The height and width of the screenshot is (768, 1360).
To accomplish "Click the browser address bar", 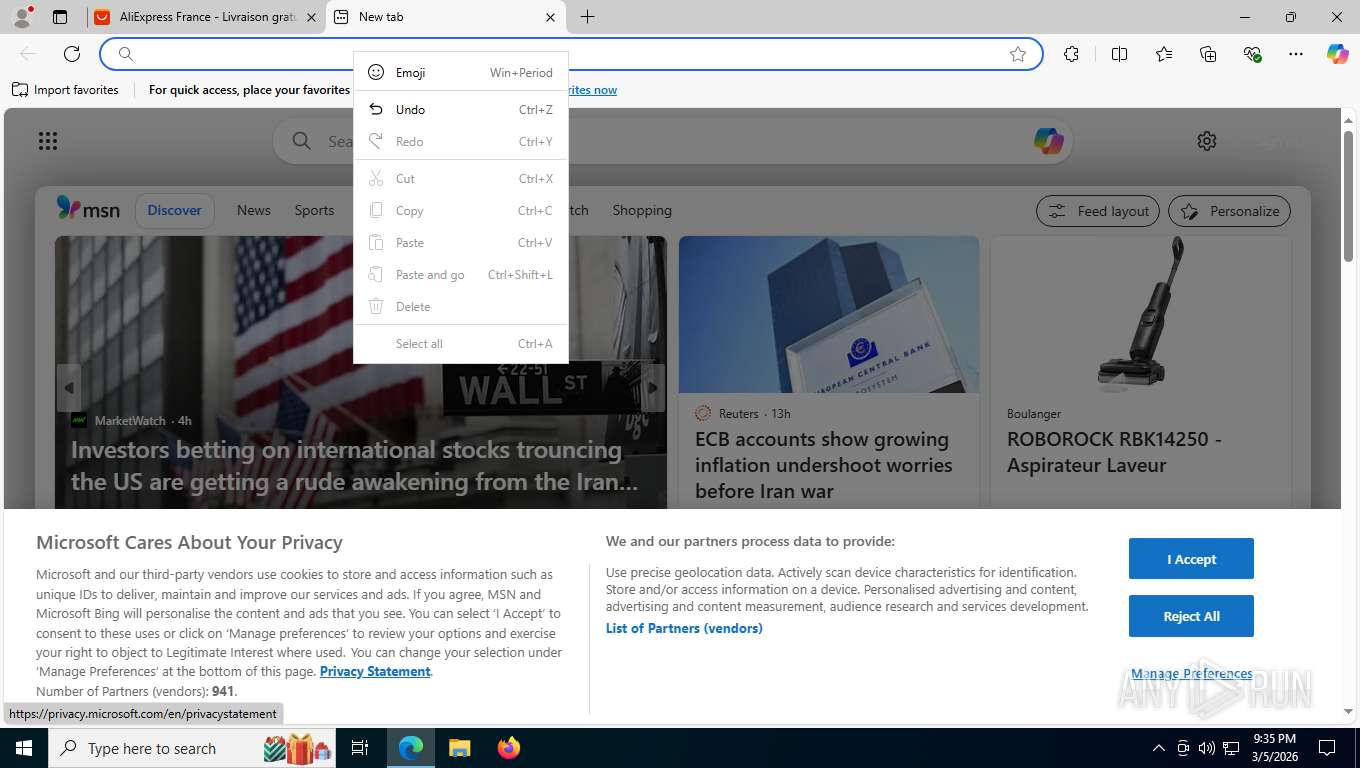I will 571,54.
